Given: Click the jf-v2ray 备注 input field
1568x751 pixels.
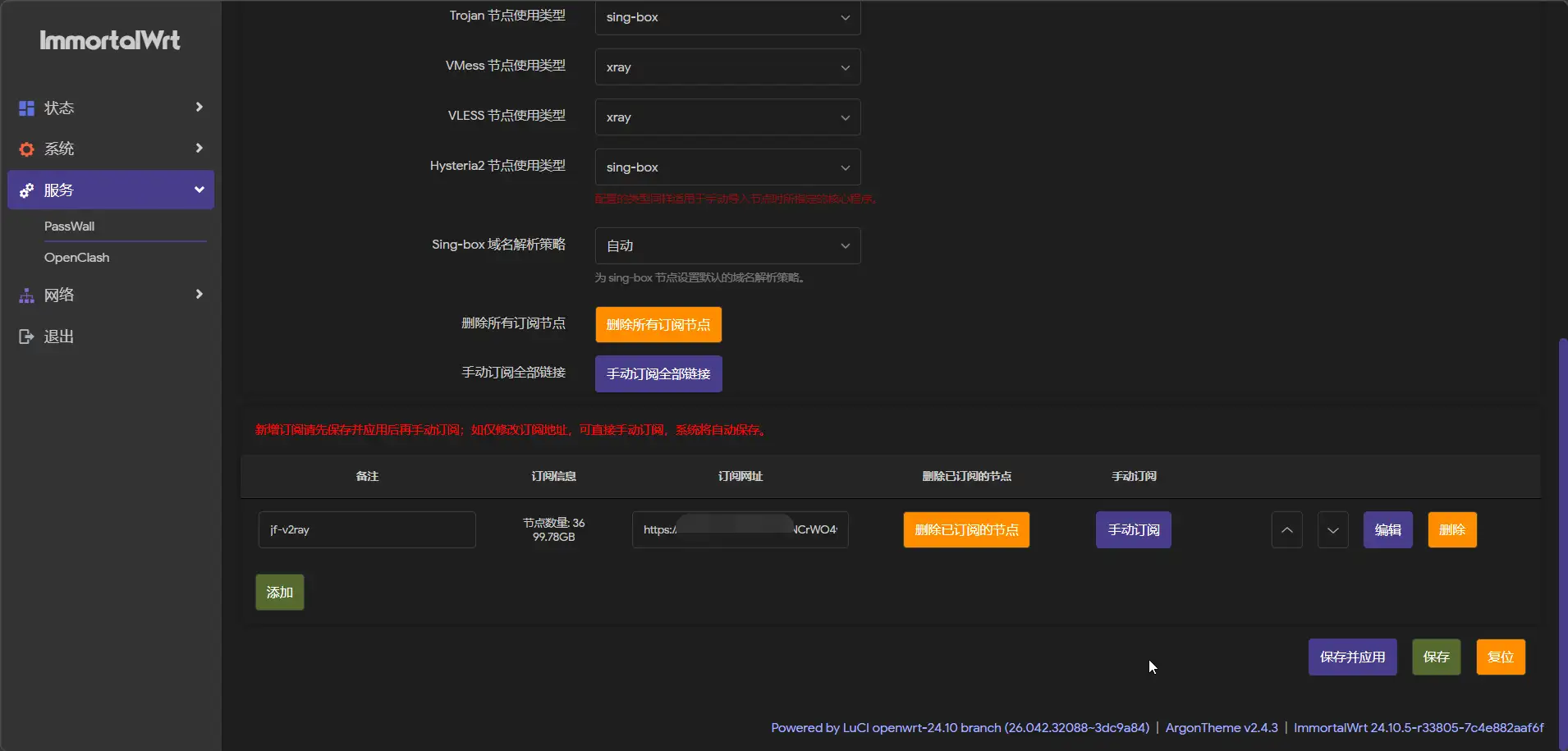Looking at the screenshot, I should pos(367,530).
